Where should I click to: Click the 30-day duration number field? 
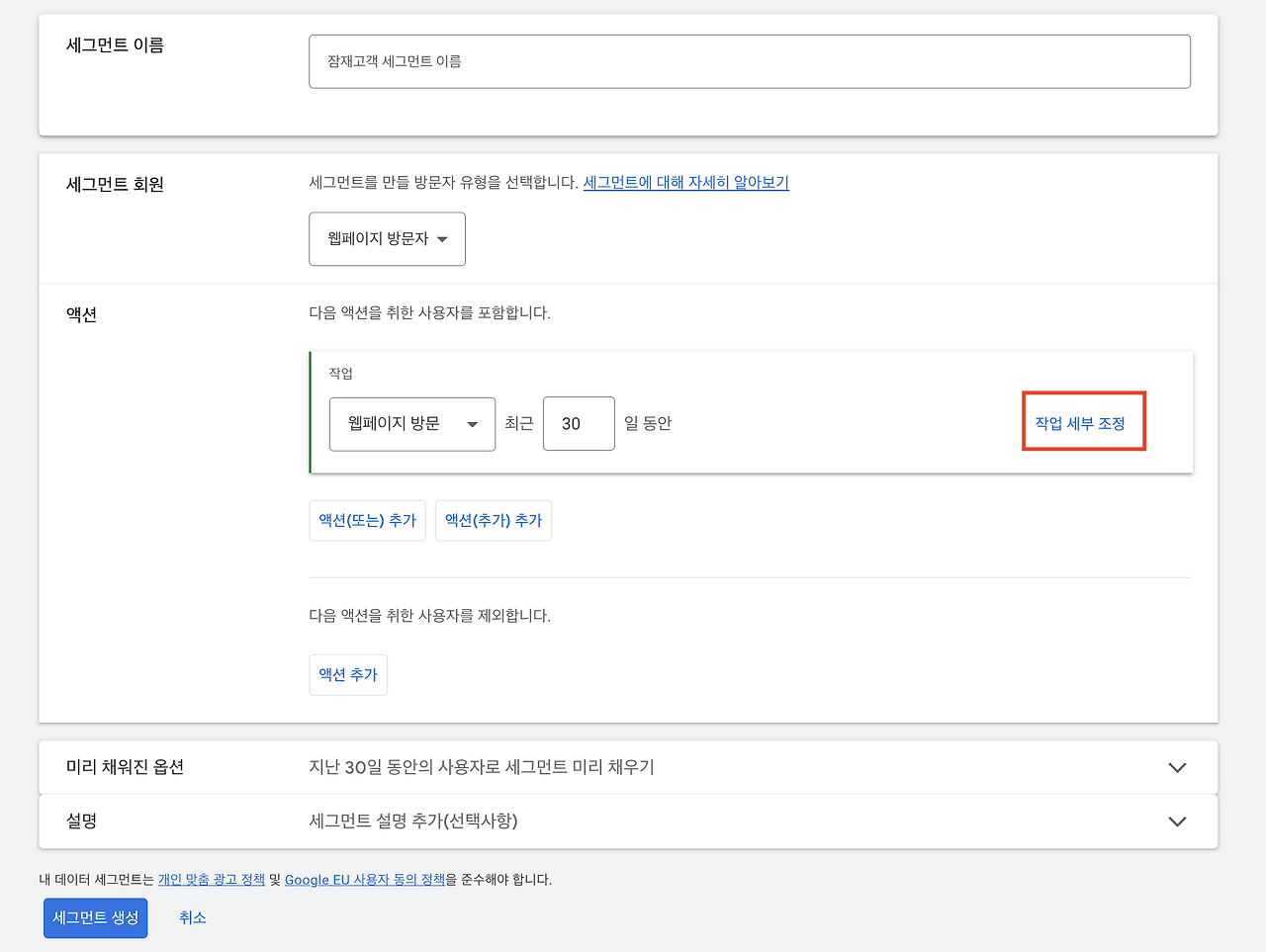[x=579, y=423]
